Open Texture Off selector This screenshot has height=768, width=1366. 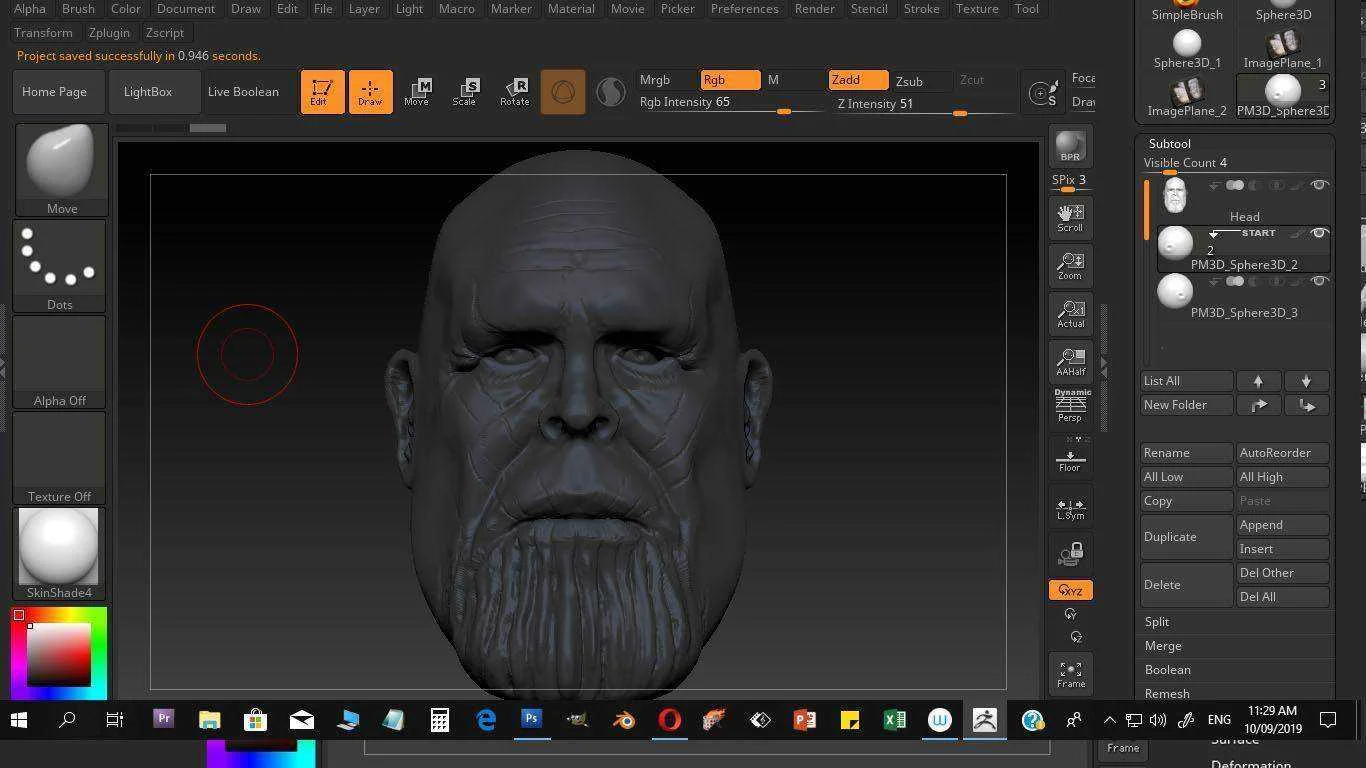pos(60,458)
